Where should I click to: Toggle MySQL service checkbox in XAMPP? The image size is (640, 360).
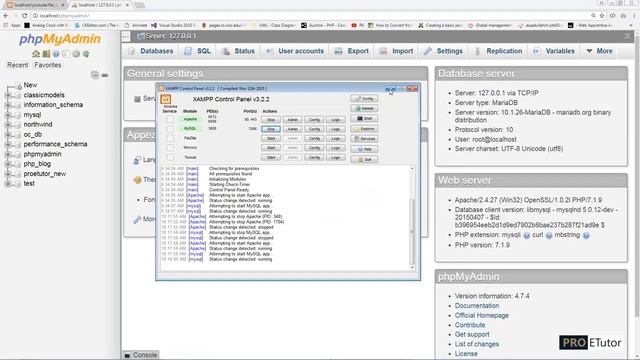[170, 129]
